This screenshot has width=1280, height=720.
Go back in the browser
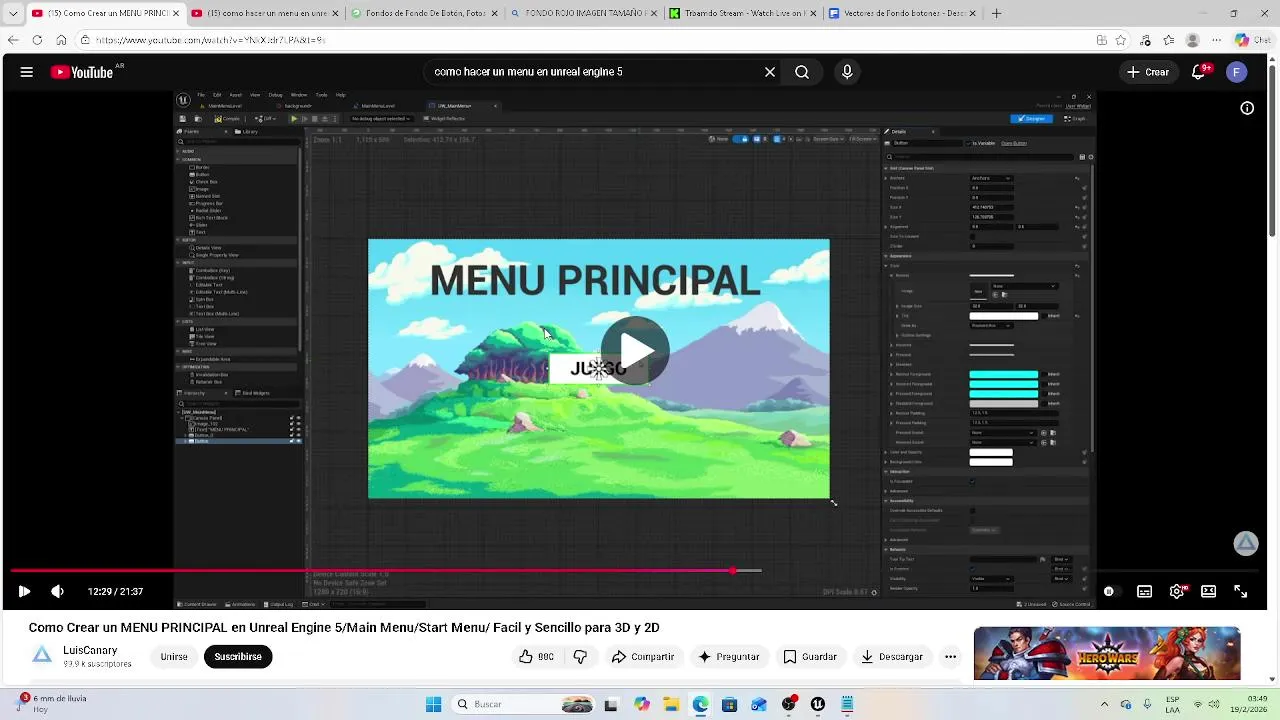pos(13,40)
